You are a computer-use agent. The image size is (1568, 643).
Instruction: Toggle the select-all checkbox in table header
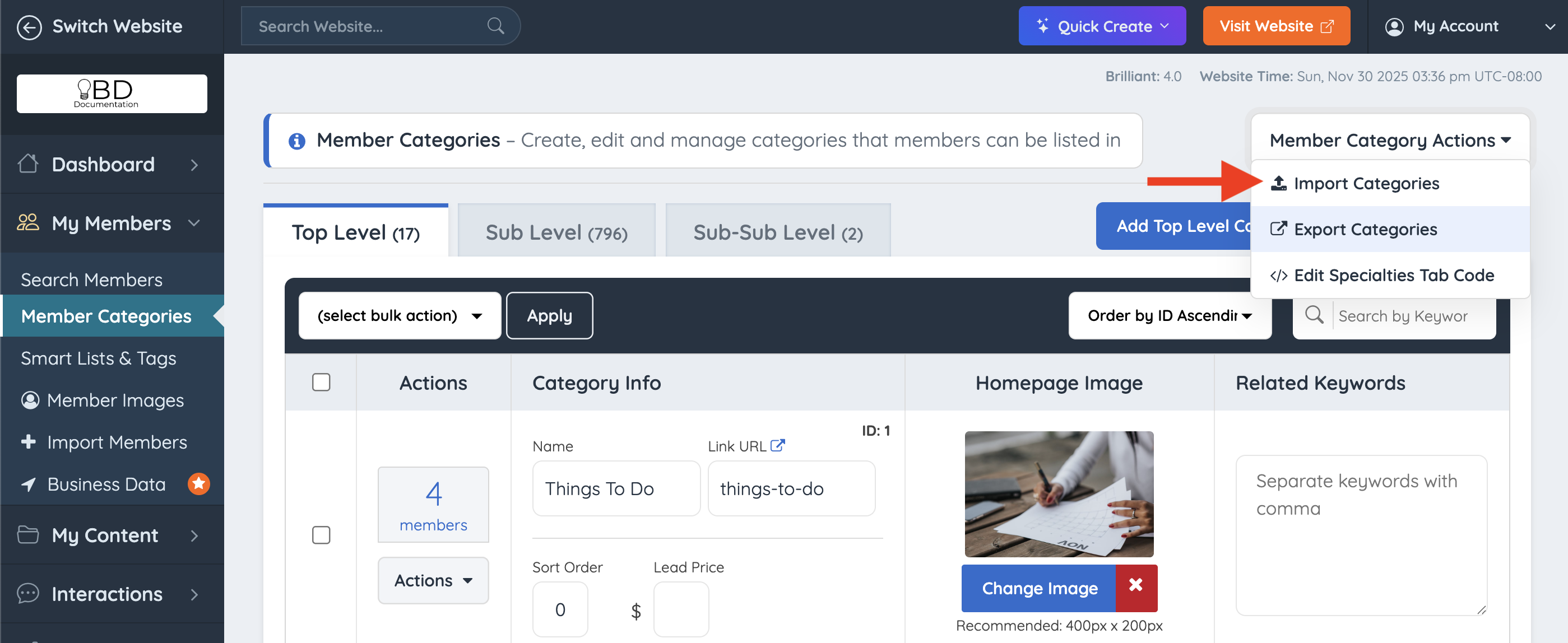tap(321, 382)
